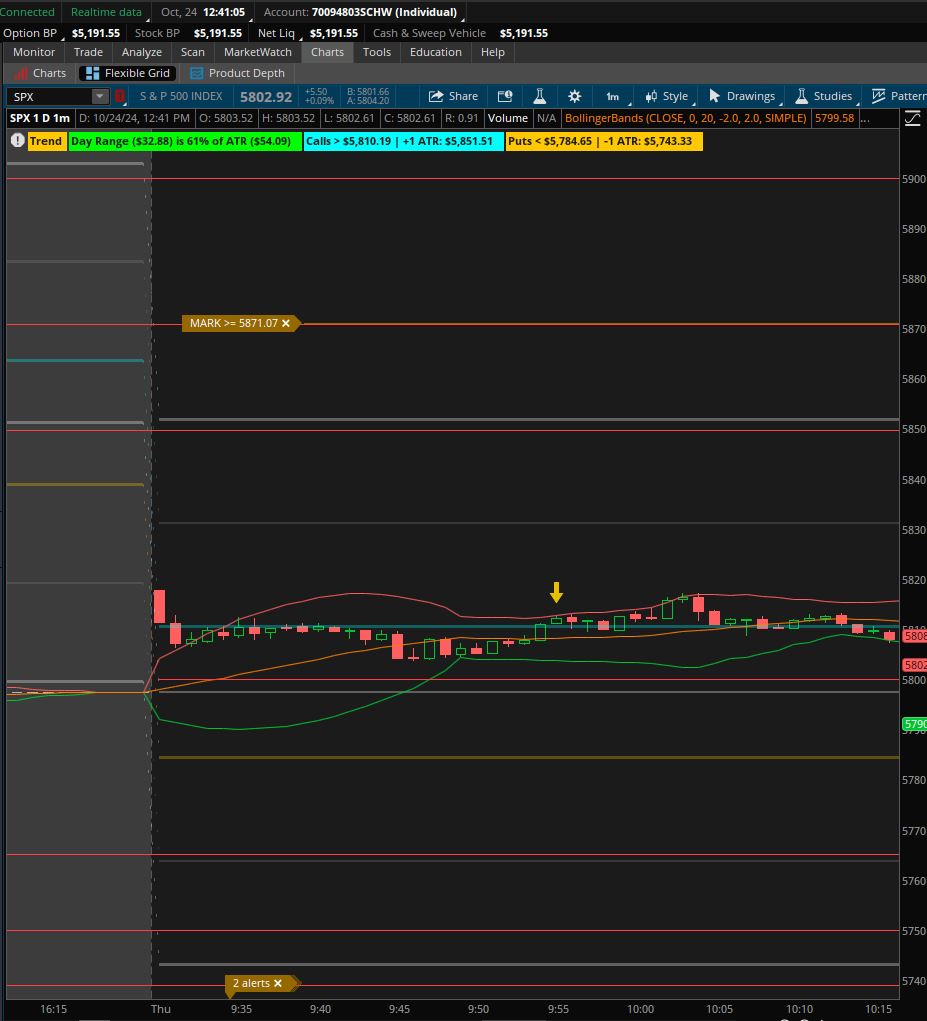
Task: Click the 5870 price axis label
Action: [913, 329]
